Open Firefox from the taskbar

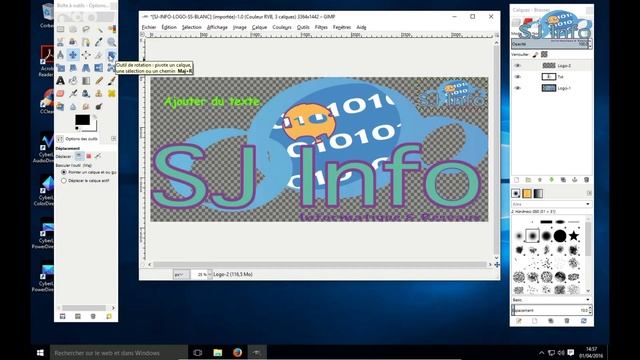pyautogui.click(x=237, y=352)
